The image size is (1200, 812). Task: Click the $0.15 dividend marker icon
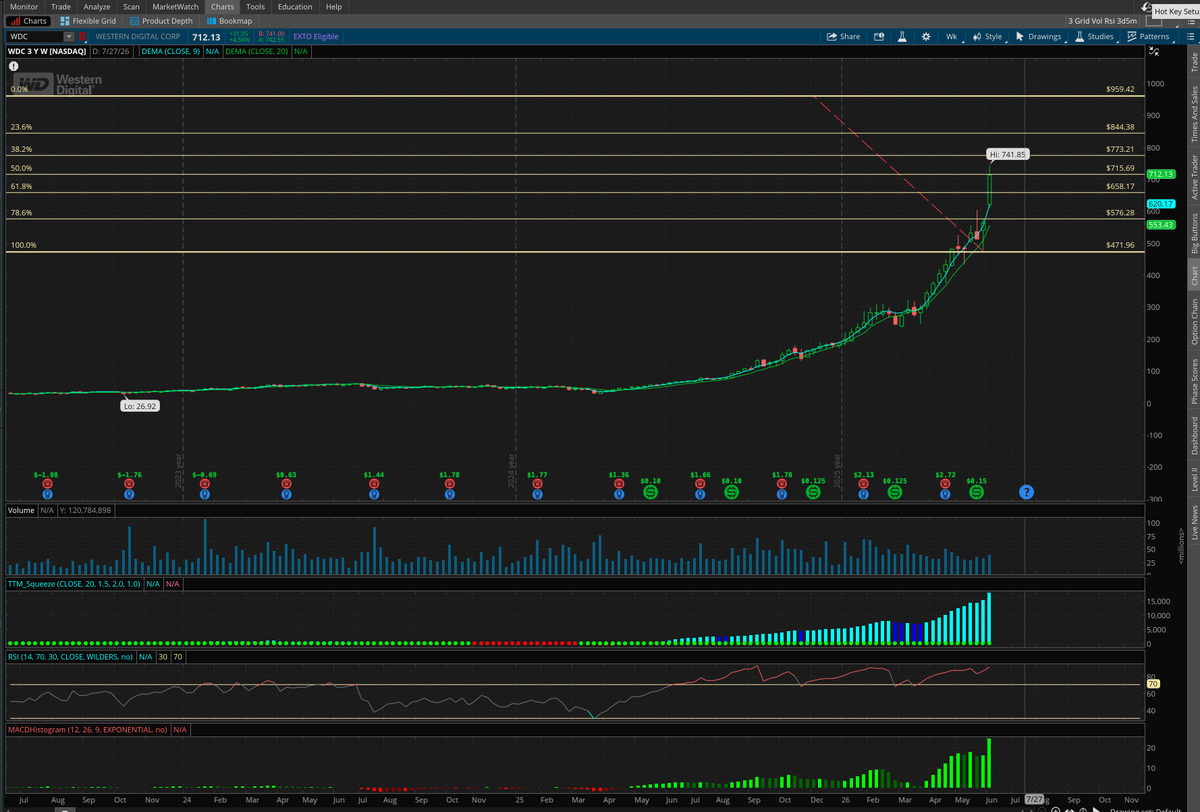[976, 492]
